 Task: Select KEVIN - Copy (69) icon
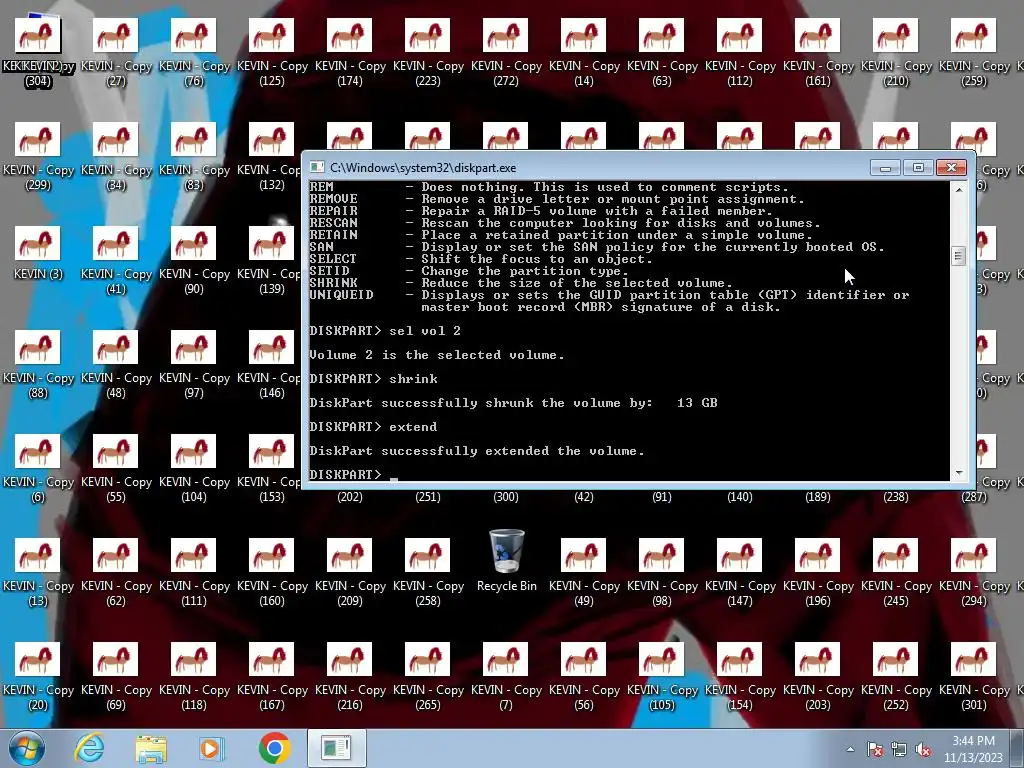[x=116, y=676]
